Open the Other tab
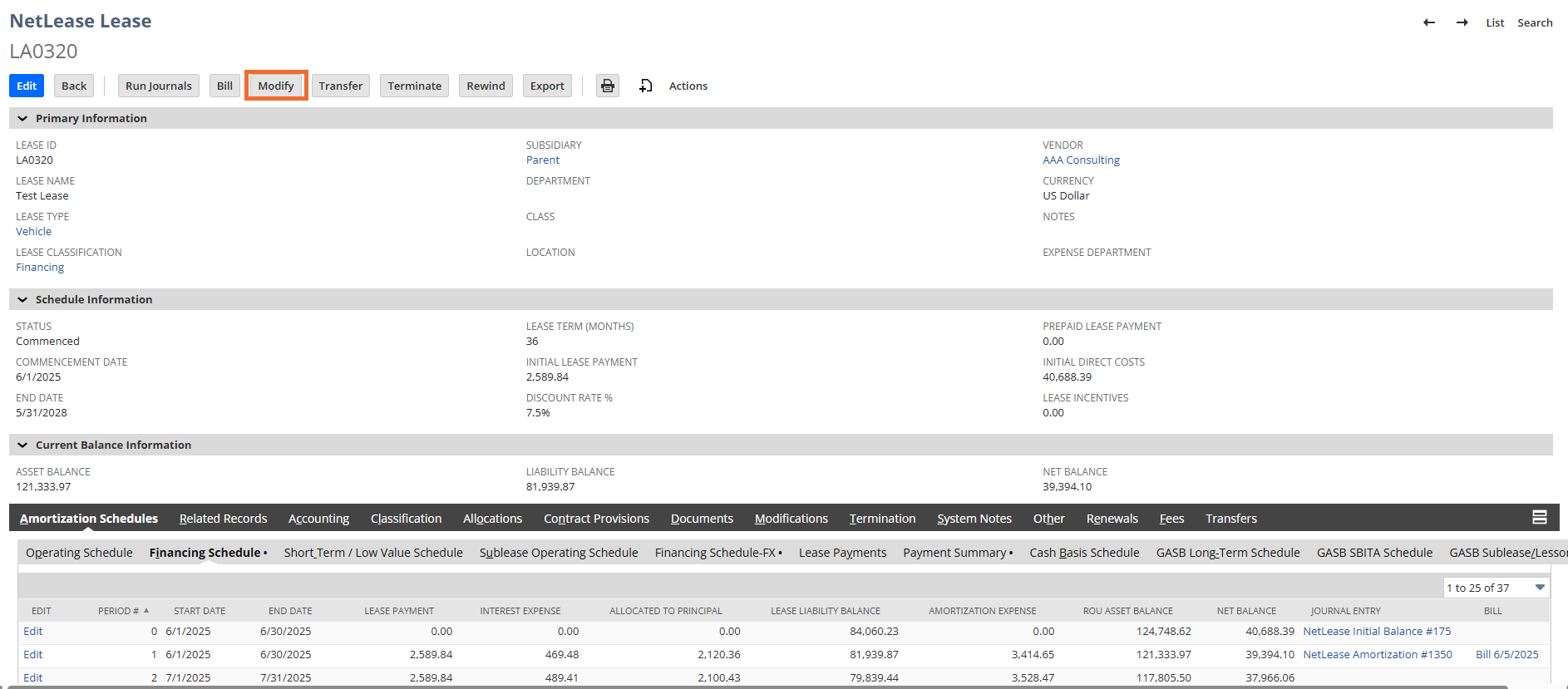1568x689 pixels. pyautogui.click(x=1048, y=518)
